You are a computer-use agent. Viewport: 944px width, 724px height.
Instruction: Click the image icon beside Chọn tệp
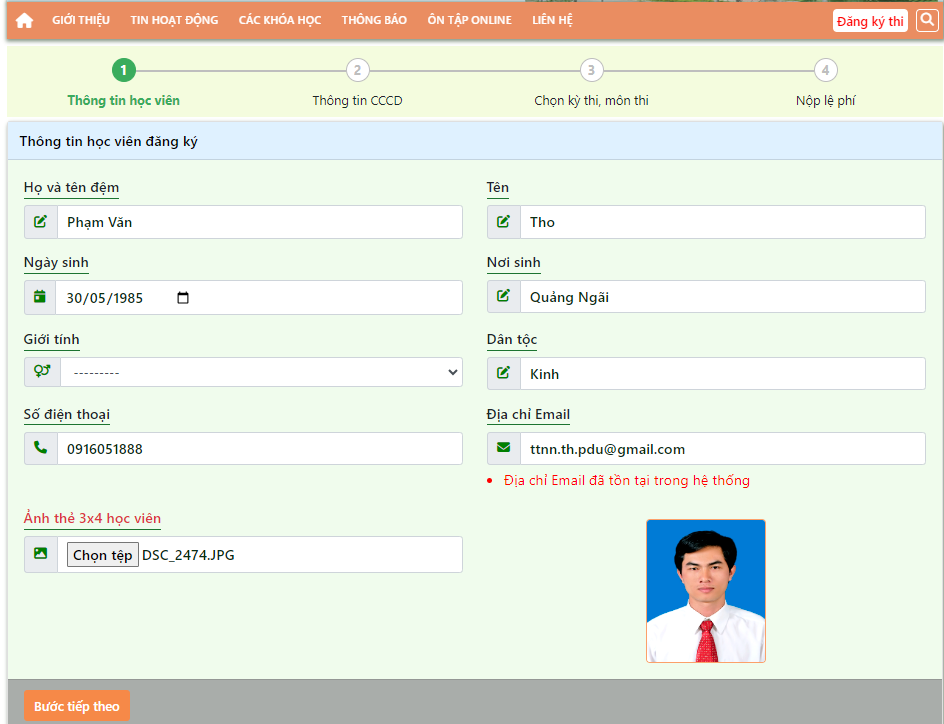[x=41, y=554]
